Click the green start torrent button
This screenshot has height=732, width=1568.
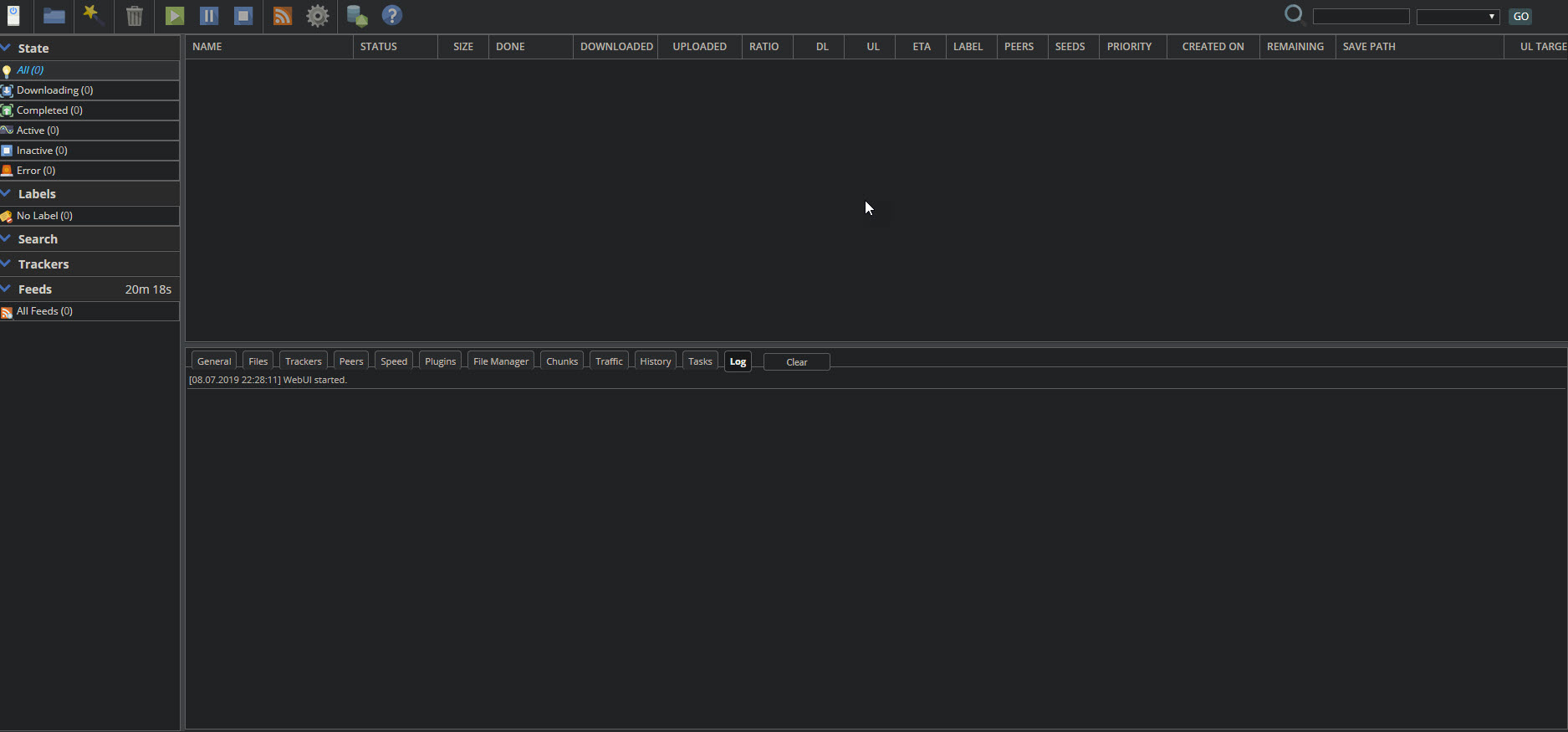coord(175,16)
